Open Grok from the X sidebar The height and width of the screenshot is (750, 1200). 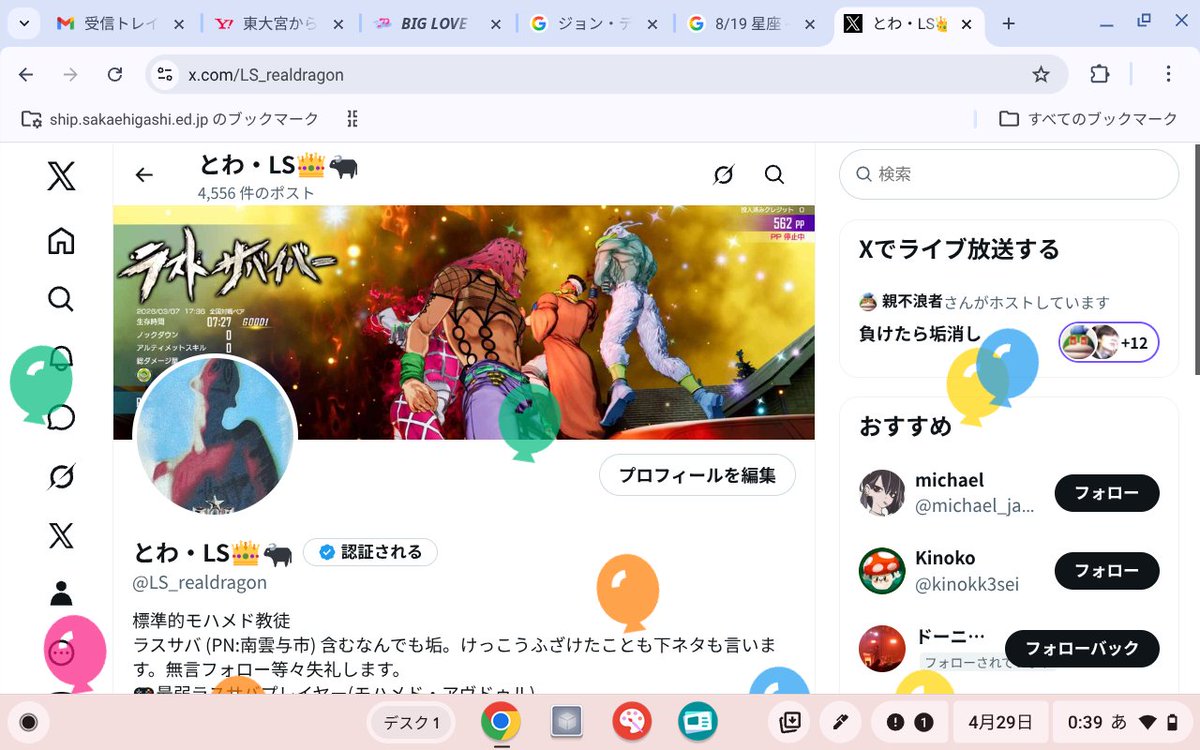coord(60,477)
